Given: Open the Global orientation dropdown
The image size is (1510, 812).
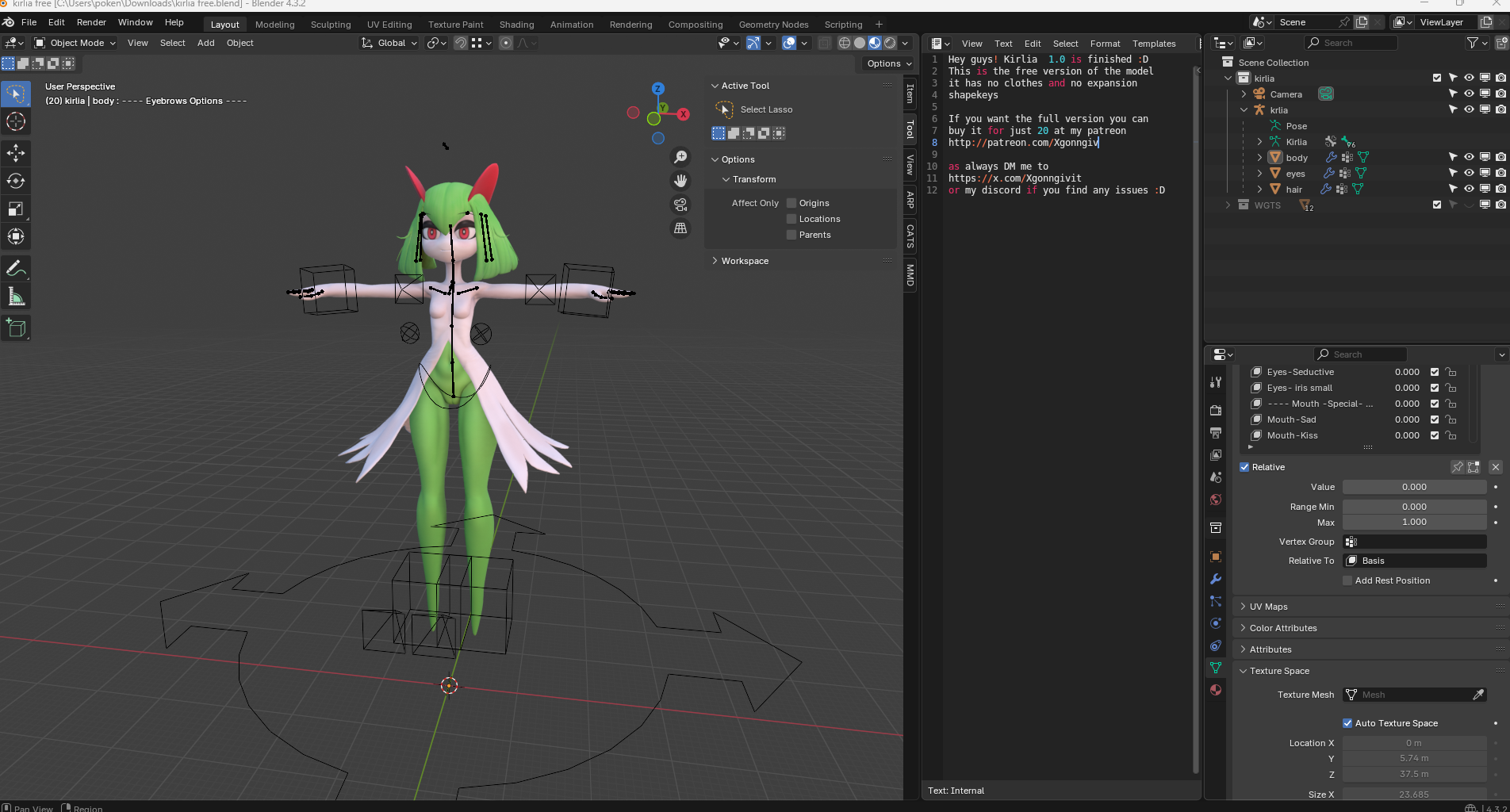Looking at the screenshot, I should pos(389,43).
